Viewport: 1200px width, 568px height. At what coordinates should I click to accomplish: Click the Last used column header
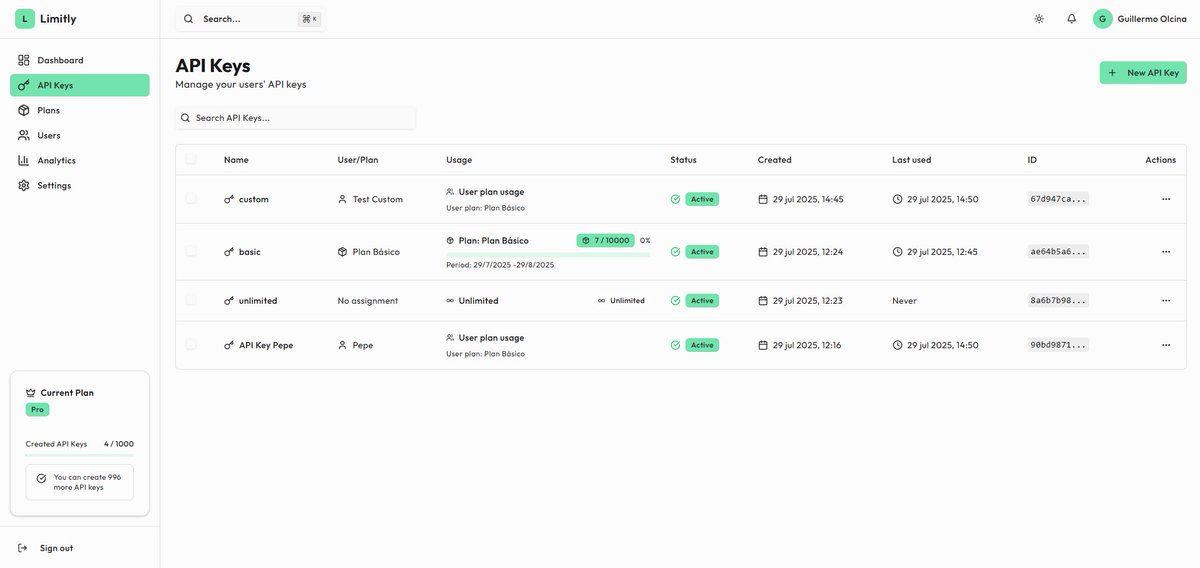(x=911, y=160)
